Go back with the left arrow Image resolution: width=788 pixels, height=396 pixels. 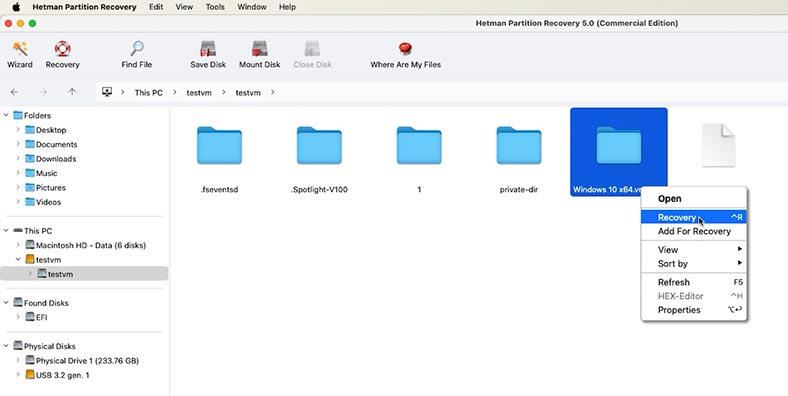click(14, 92)
